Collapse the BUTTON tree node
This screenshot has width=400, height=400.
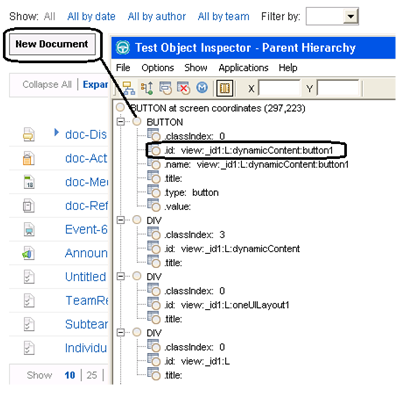click(x=121, y=121)
